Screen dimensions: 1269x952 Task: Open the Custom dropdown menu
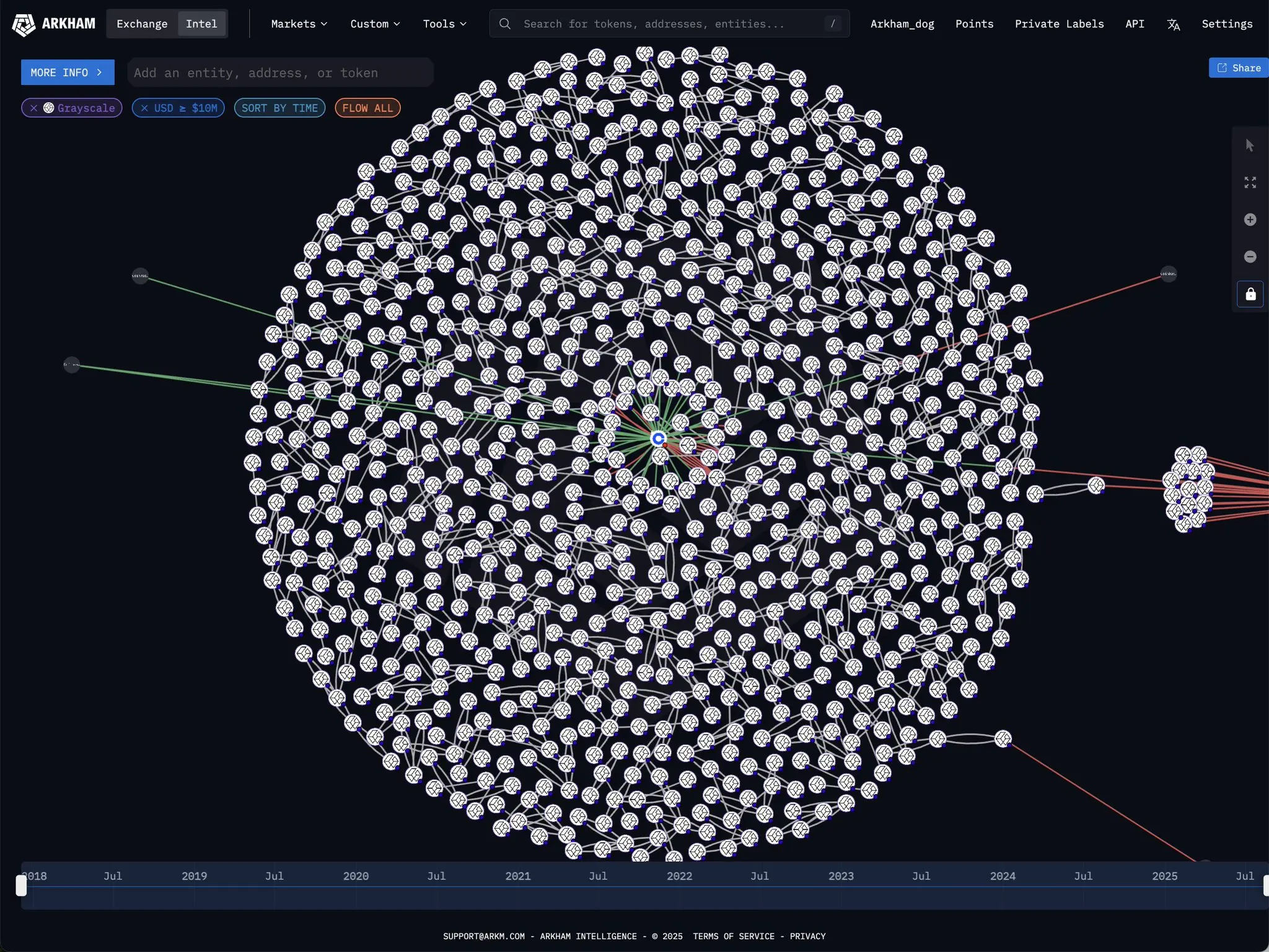375,24
